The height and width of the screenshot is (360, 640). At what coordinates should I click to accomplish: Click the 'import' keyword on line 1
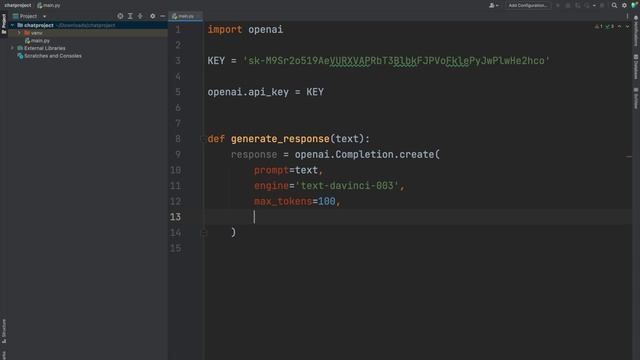(x=225, y=29)
